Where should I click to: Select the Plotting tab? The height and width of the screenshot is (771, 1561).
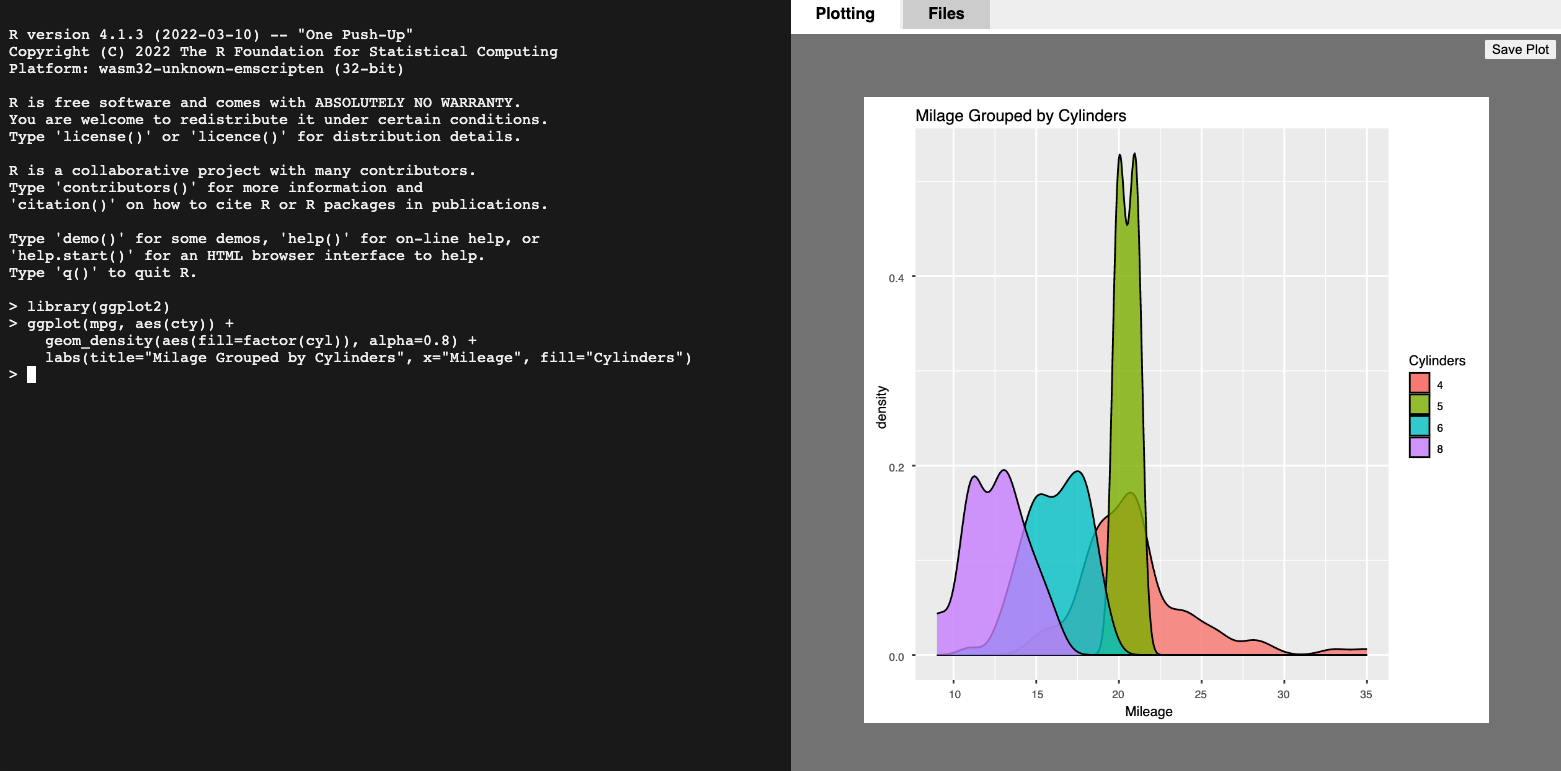pyautogui.click(x=845, y=14)
